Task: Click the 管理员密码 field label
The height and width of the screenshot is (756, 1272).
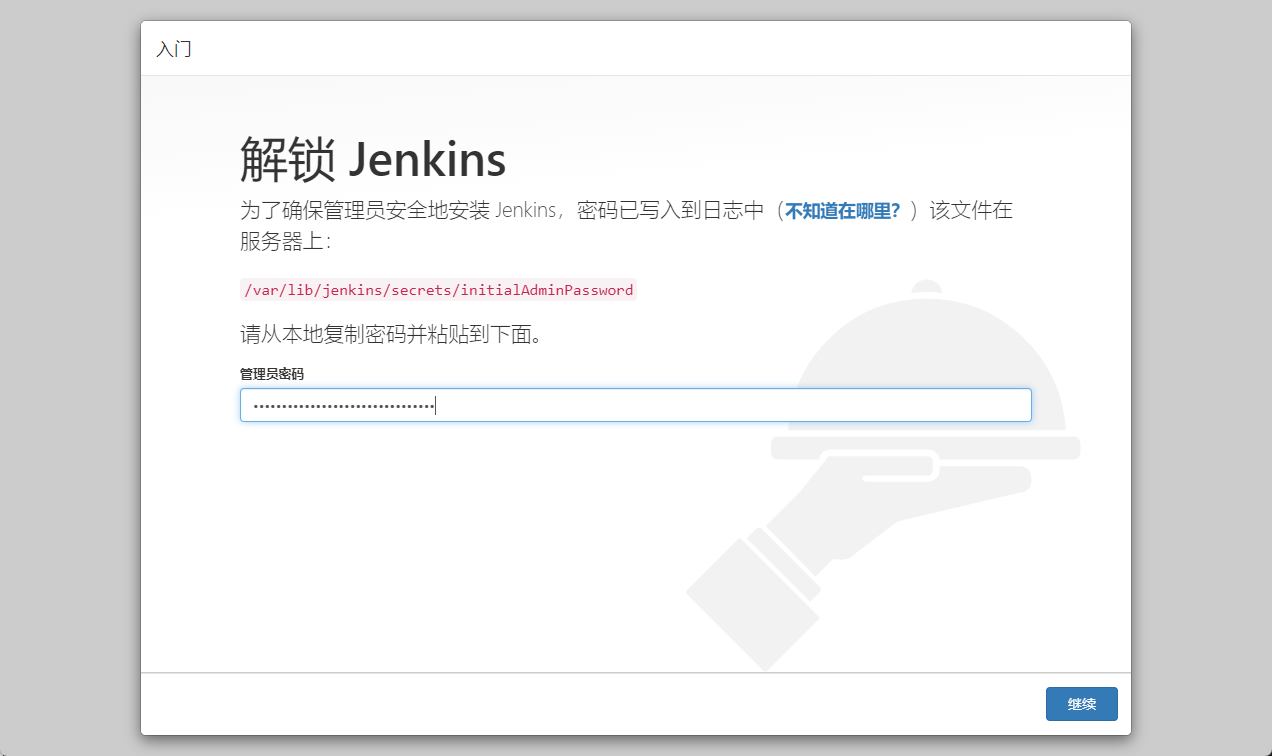Action: 272,373
